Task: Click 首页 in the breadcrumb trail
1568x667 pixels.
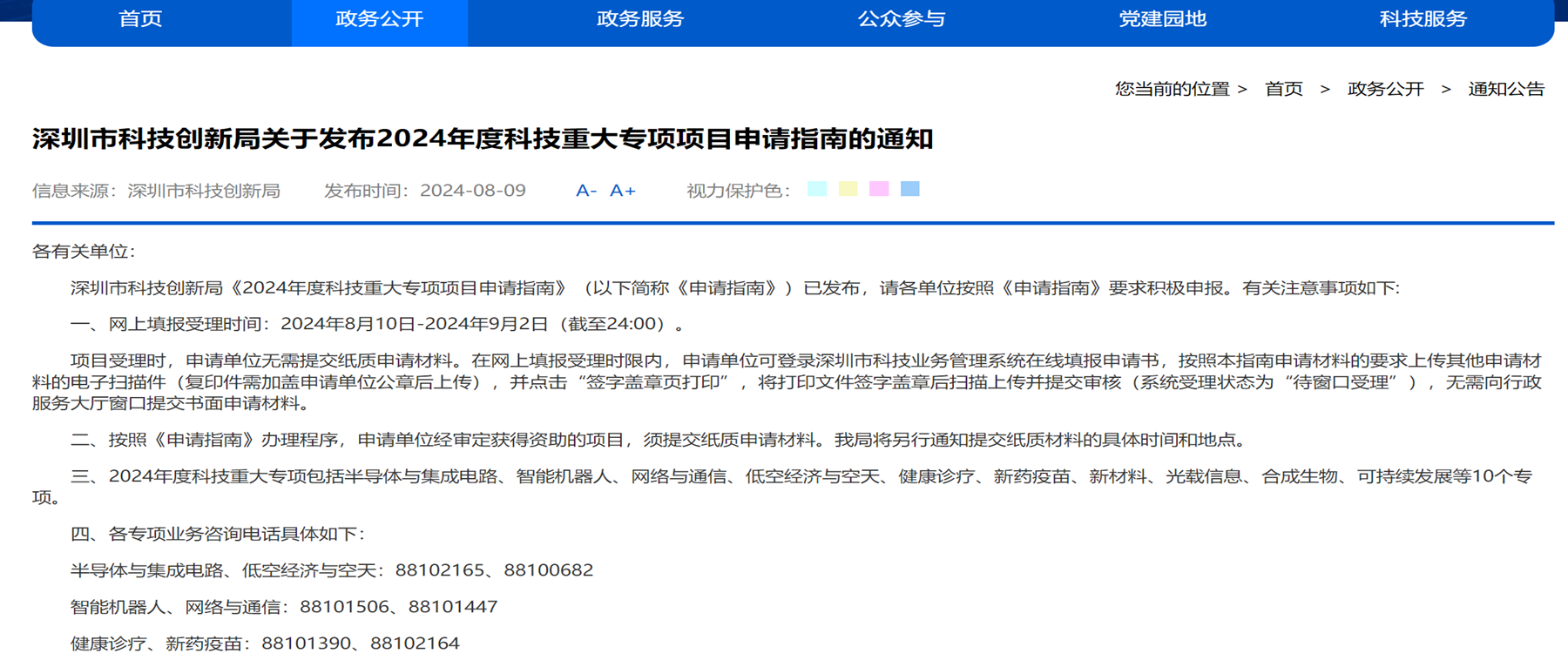Action: 1283,89
